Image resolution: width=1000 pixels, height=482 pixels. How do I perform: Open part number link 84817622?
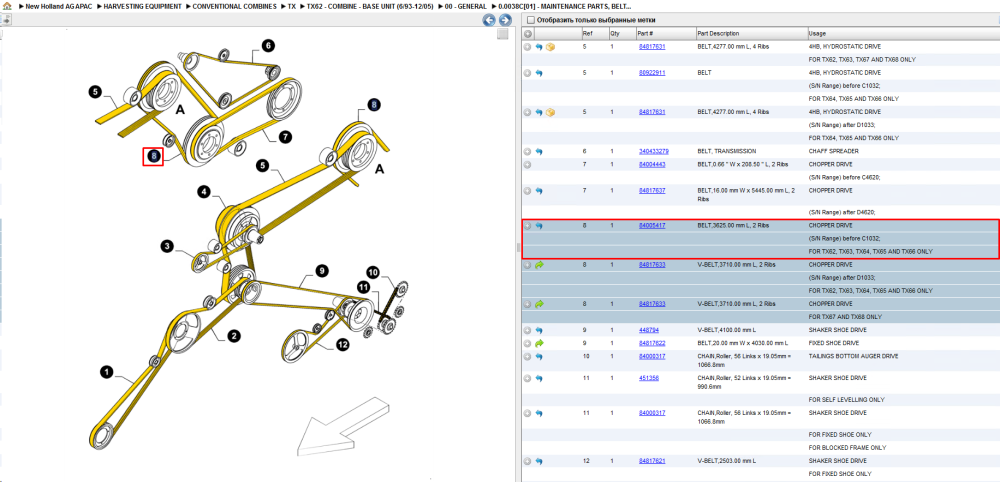[652, 343]
